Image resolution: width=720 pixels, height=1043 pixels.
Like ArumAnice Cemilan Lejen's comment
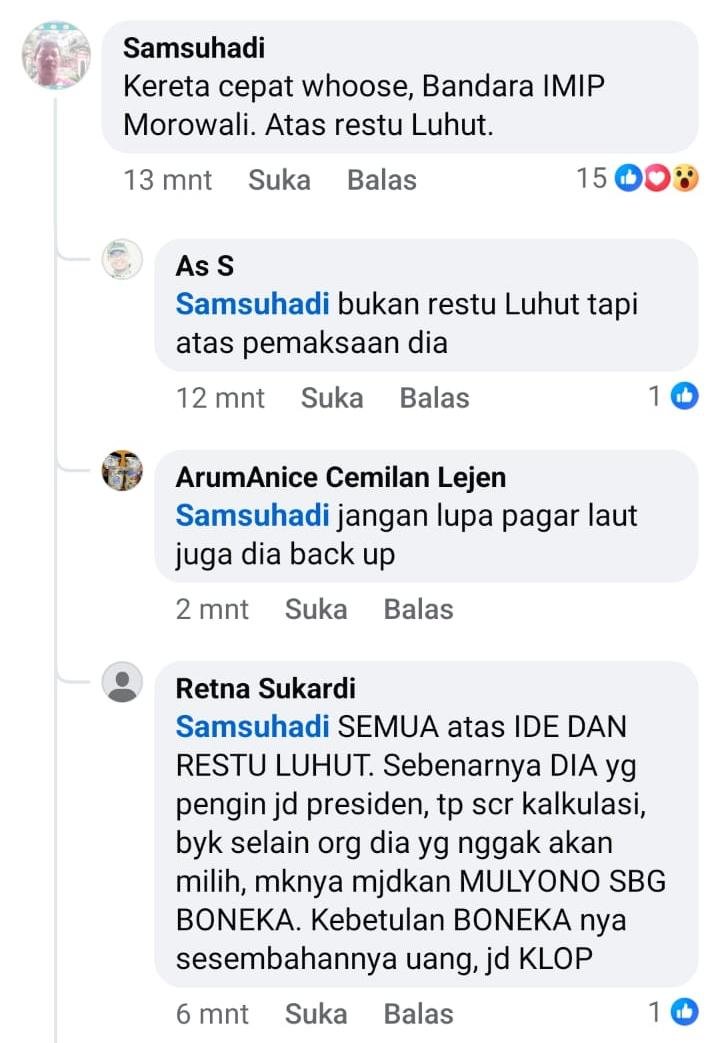point(315,609)
